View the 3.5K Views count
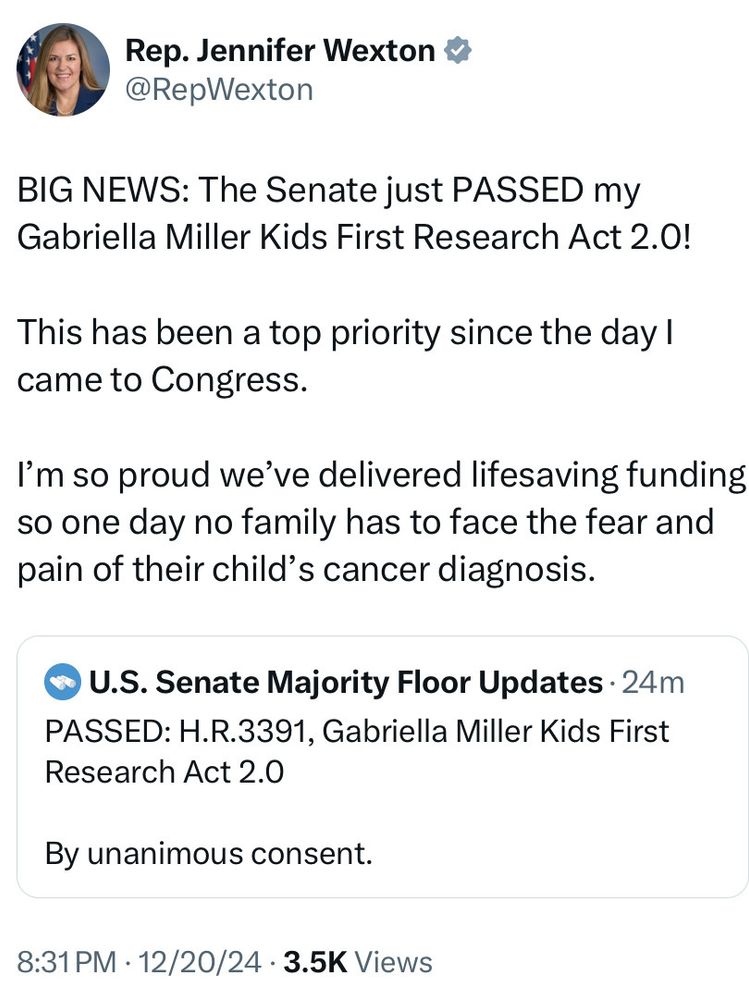 358,962
